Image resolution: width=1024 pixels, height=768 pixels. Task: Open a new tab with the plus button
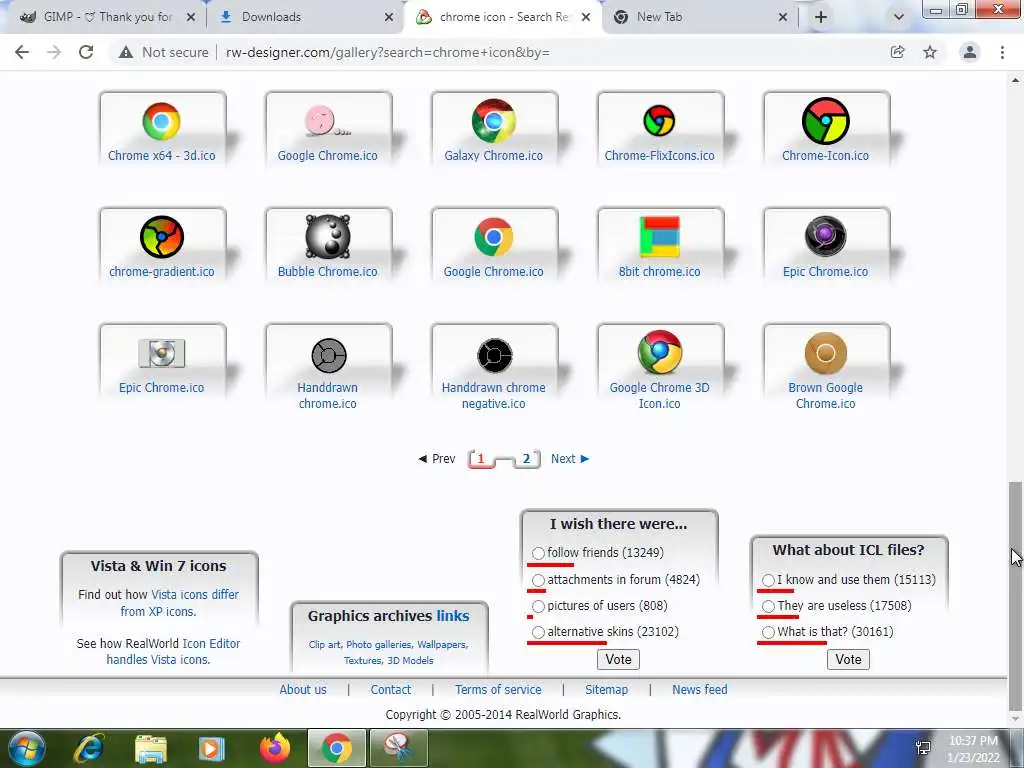[821, 17]
